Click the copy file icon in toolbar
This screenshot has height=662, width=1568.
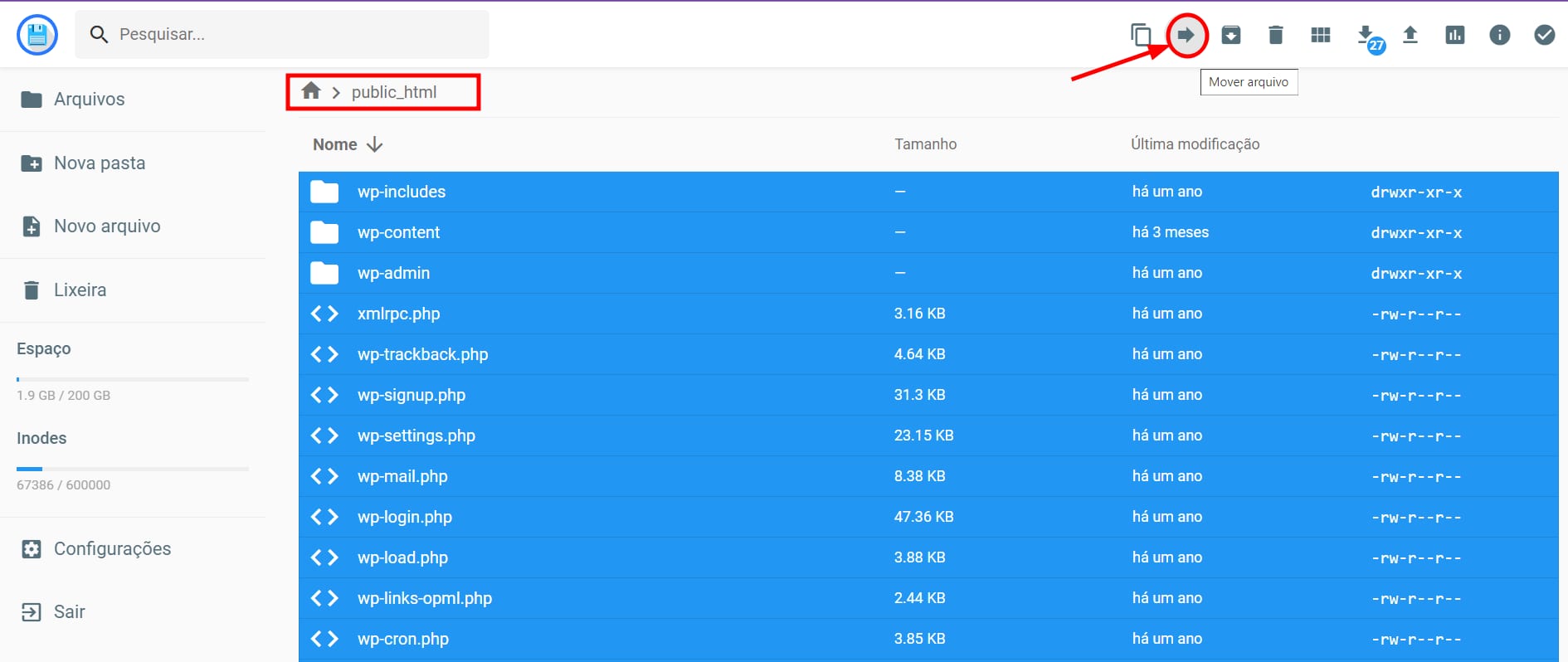(x=1141, y=35)
